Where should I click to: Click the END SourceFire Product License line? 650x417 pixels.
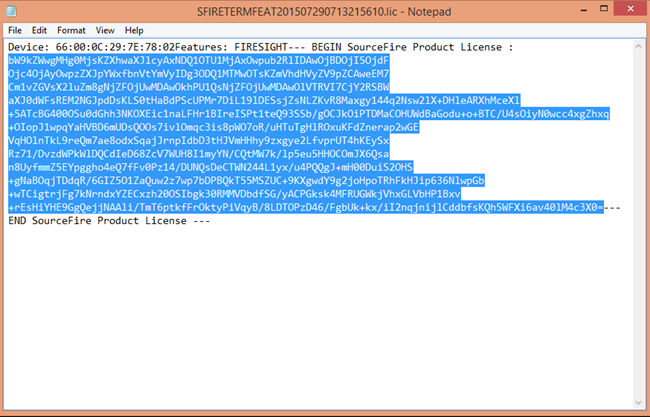coord(109,221)
